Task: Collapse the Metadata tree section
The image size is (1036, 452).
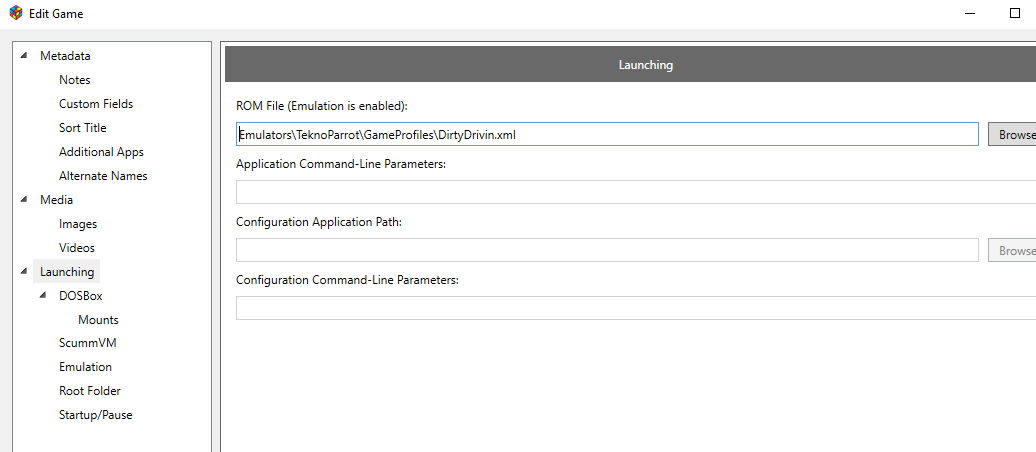Action: [24, 56]
